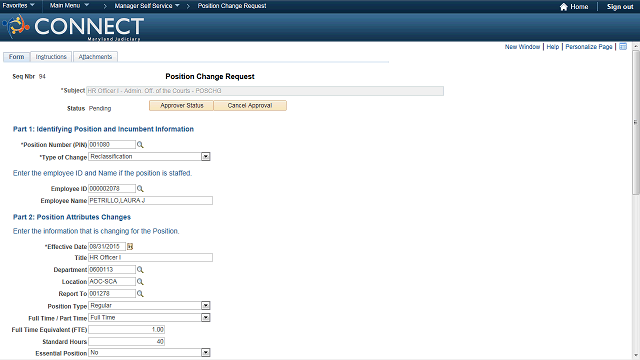Expand the Position Type dropdown
The image size is (640, 360).
point(206,306)
